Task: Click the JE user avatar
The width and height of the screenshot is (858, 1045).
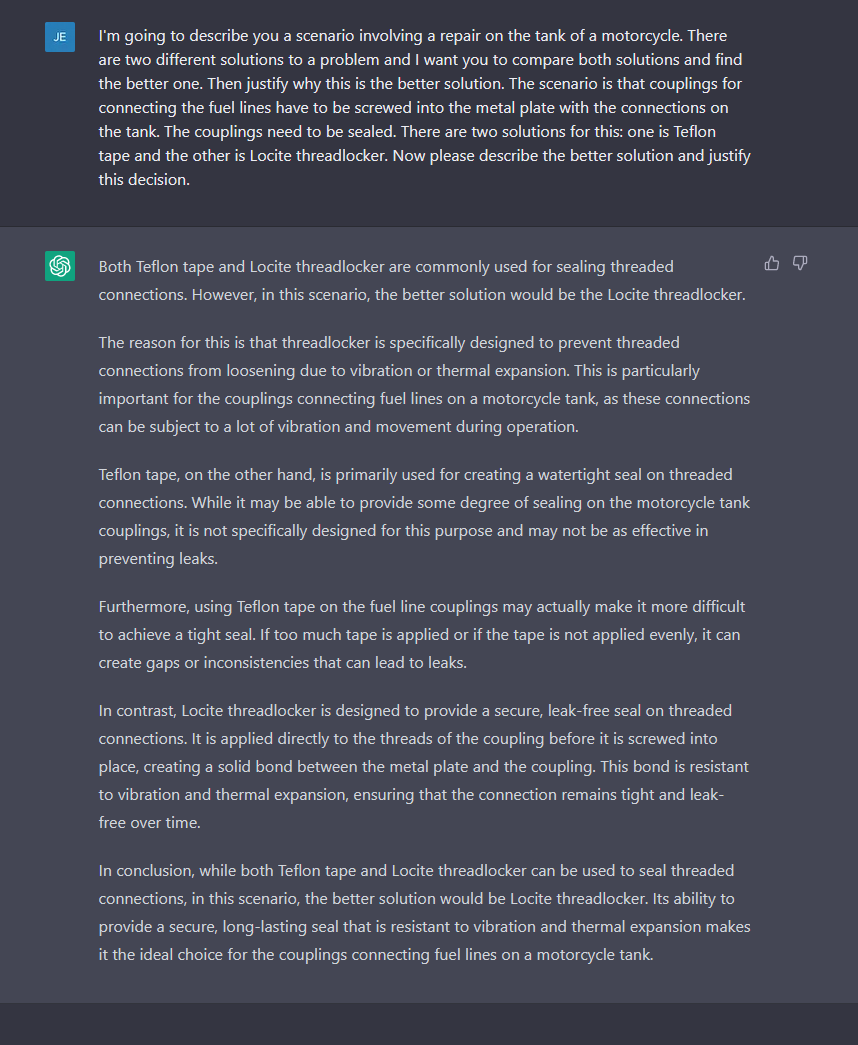Action: pos(60,37)
